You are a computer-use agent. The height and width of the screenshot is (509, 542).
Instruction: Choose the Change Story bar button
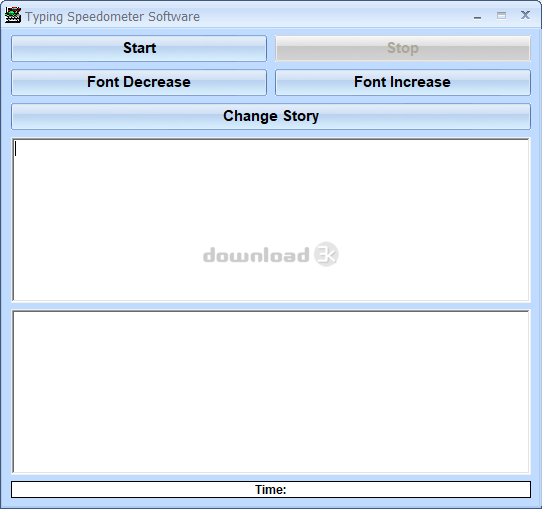(271, 116)
